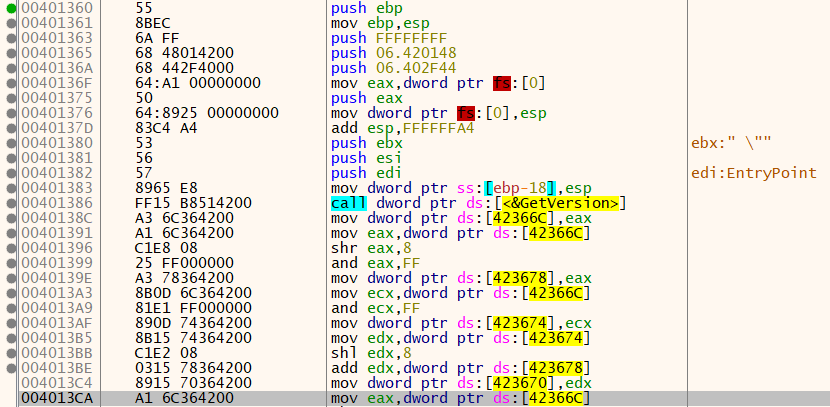830x407 pixels.
Task: Select the instruction add esp,FFFFFFA4
Action: coord(402,128)
